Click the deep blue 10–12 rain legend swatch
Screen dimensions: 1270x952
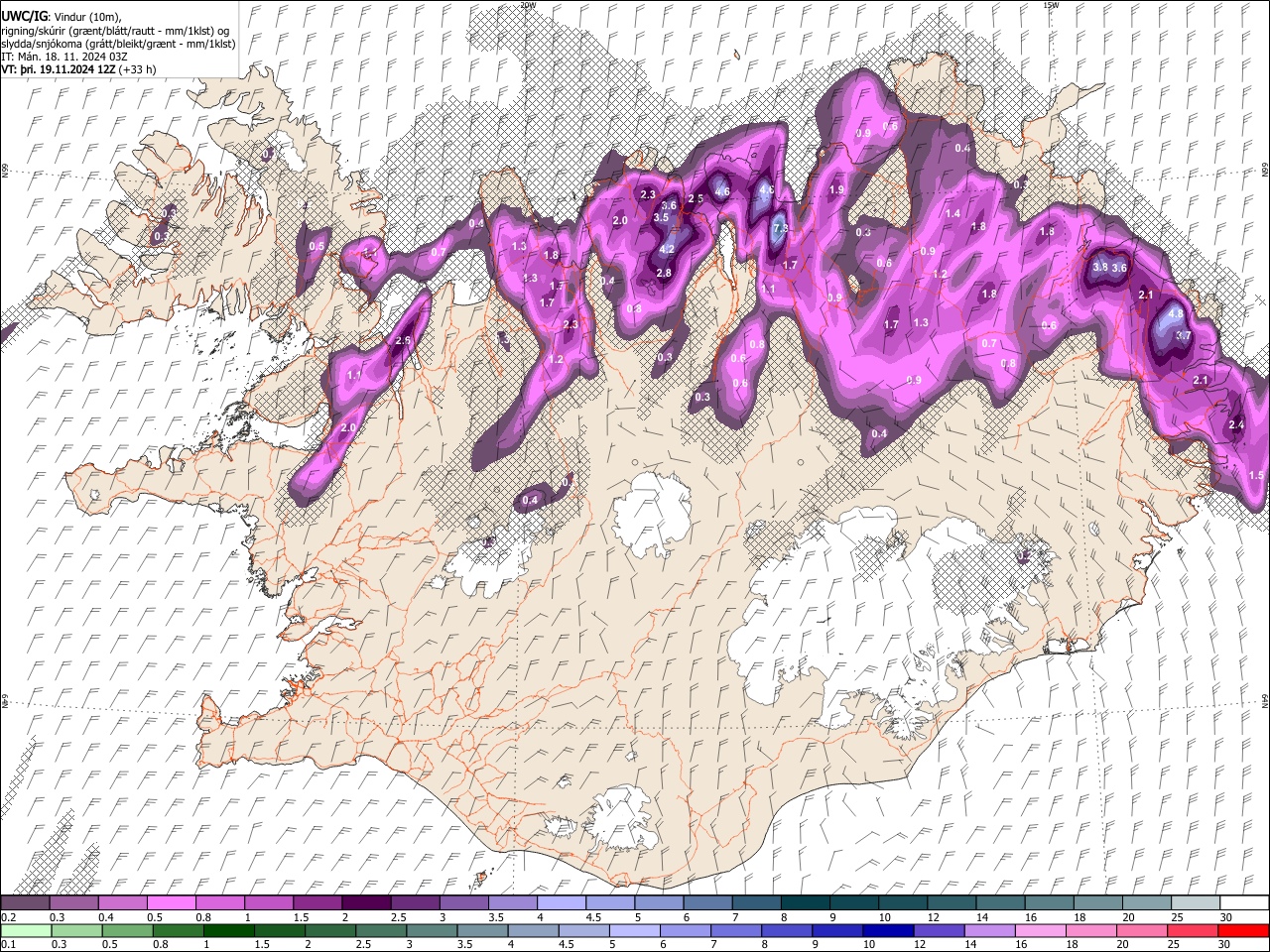(889, 930)
